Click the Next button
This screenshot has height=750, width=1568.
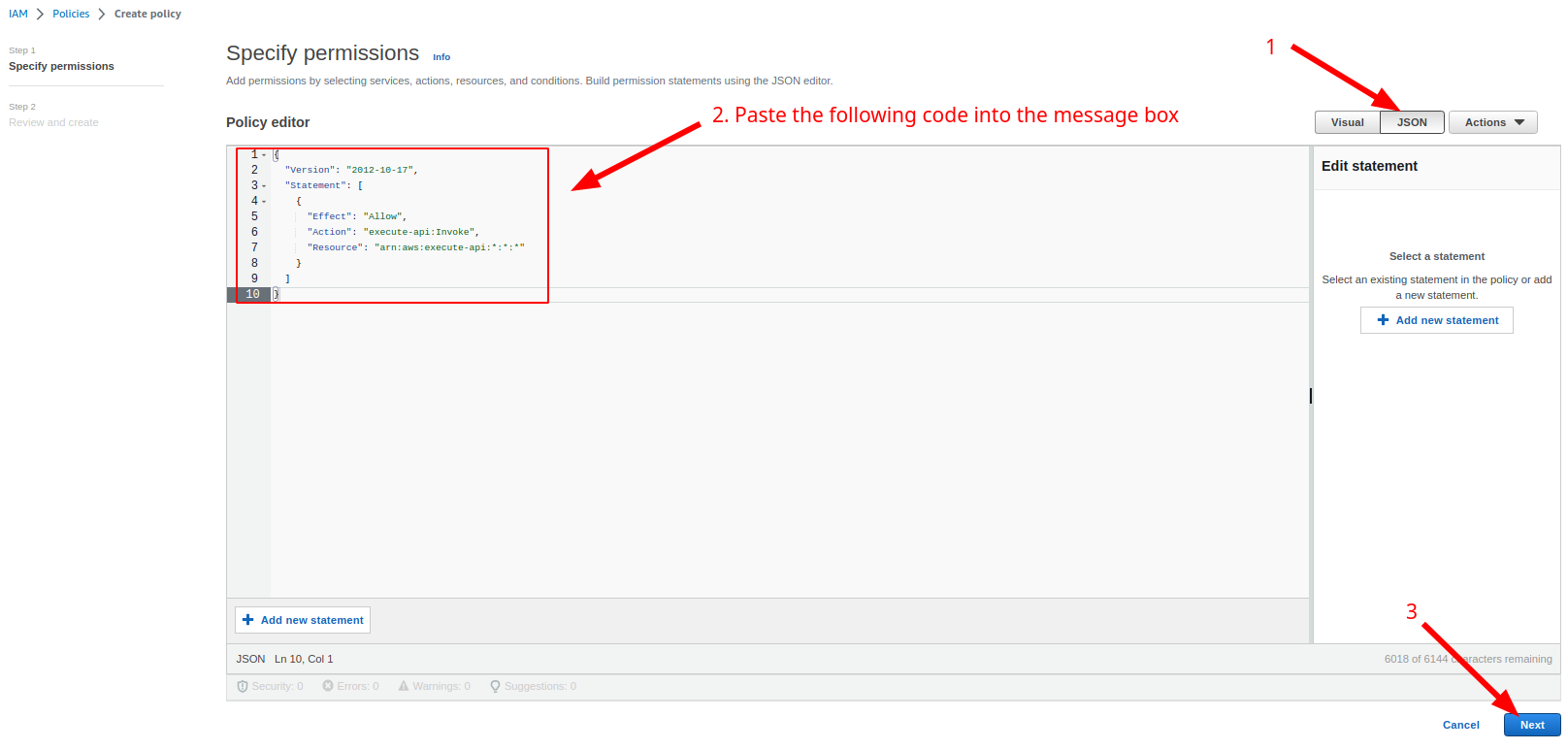(x=1532, y=725)
